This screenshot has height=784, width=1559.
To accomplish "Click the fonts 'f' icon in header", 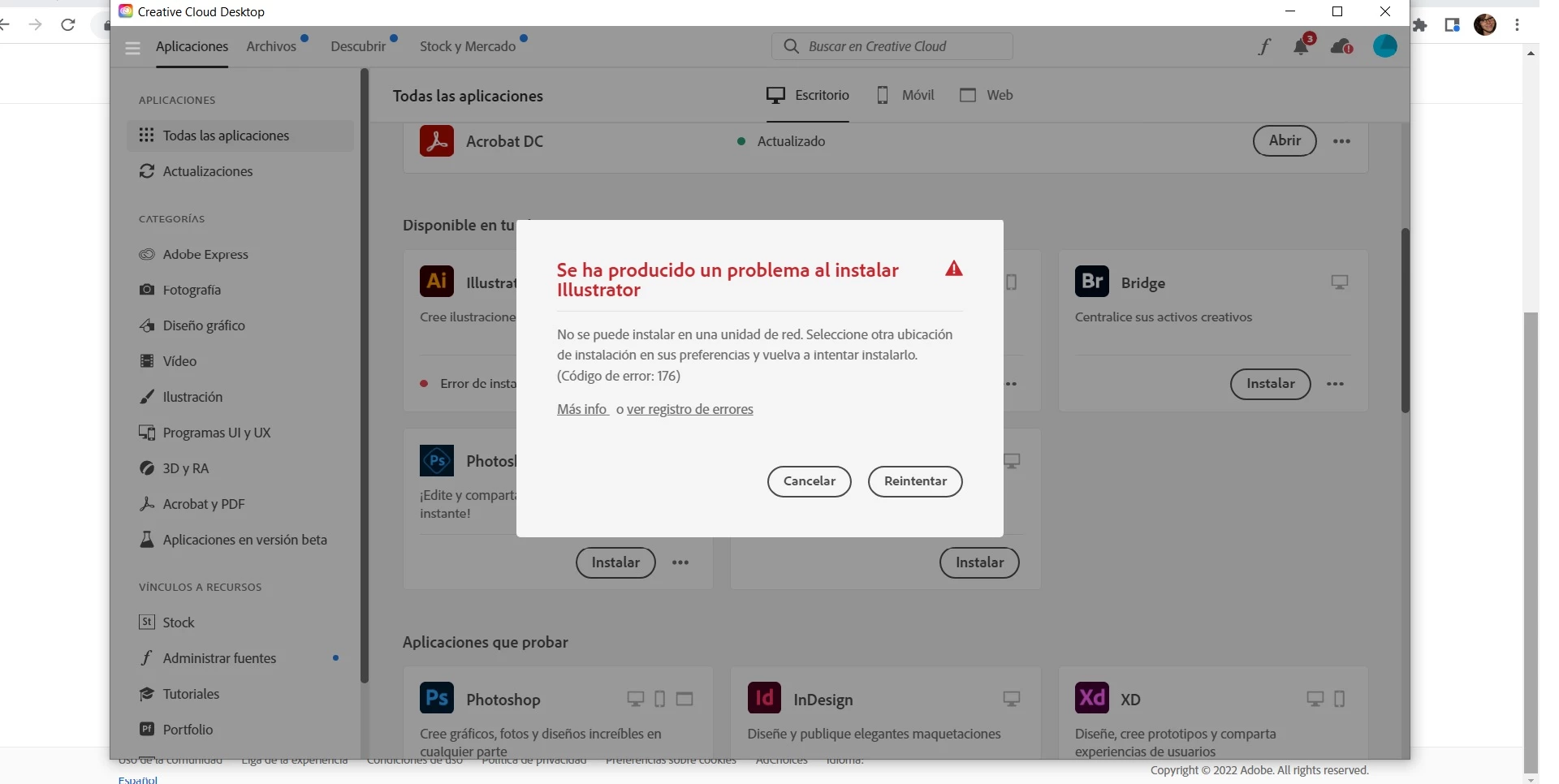I will click(x=1264, y=47).
